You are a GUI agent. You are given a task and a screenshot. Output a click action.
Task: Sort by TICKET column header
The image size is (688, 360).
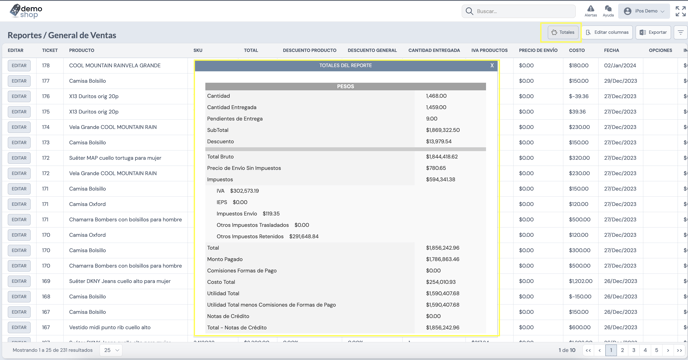click(50, 50)
